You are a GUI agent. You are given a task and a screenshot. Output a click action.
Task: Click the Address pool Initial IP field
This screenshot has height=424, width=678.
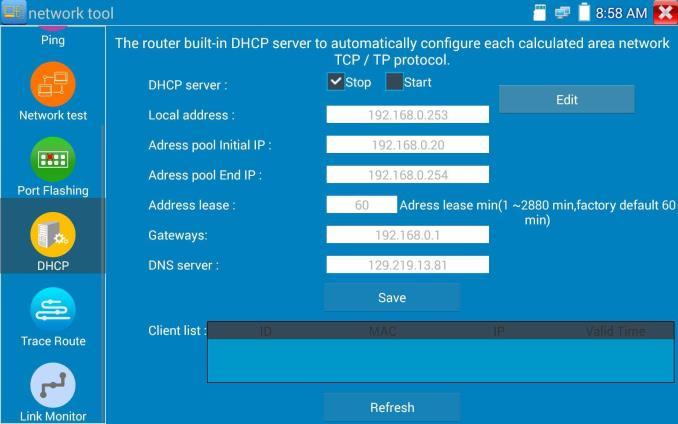407,144
